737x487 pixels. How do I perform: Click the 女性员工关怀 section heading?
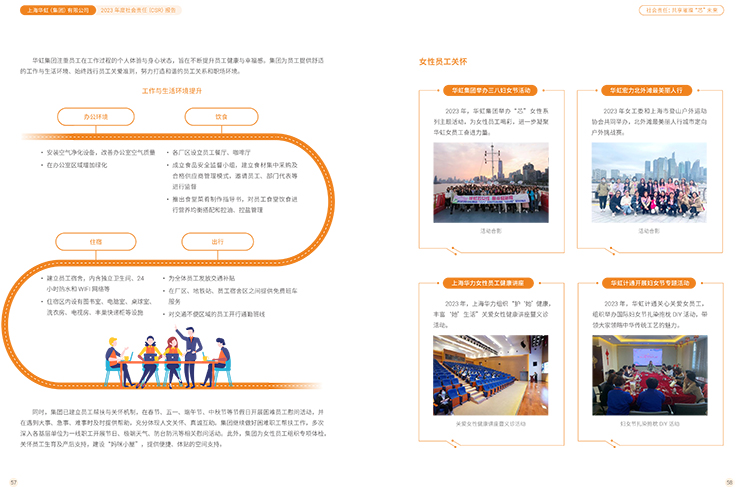click(444, 62)
